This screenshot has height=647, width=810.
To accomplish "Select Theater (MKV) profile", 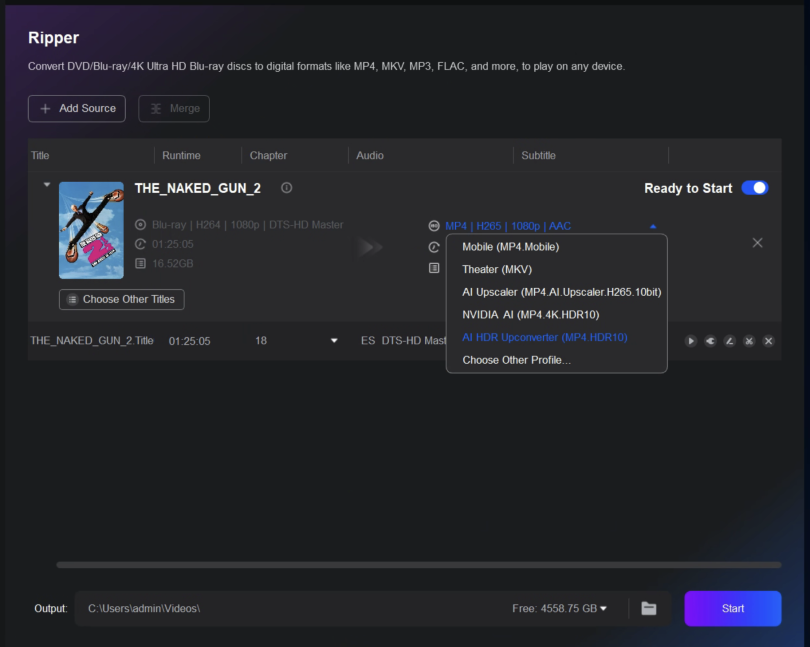I will (496, 269).
